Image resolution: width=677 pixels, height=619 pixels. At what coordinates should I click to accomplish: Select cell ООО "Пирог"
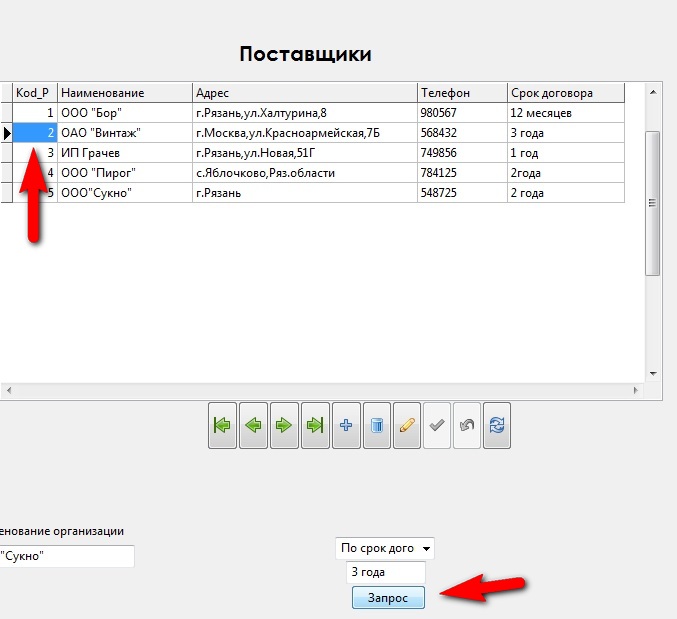[125, 173]
